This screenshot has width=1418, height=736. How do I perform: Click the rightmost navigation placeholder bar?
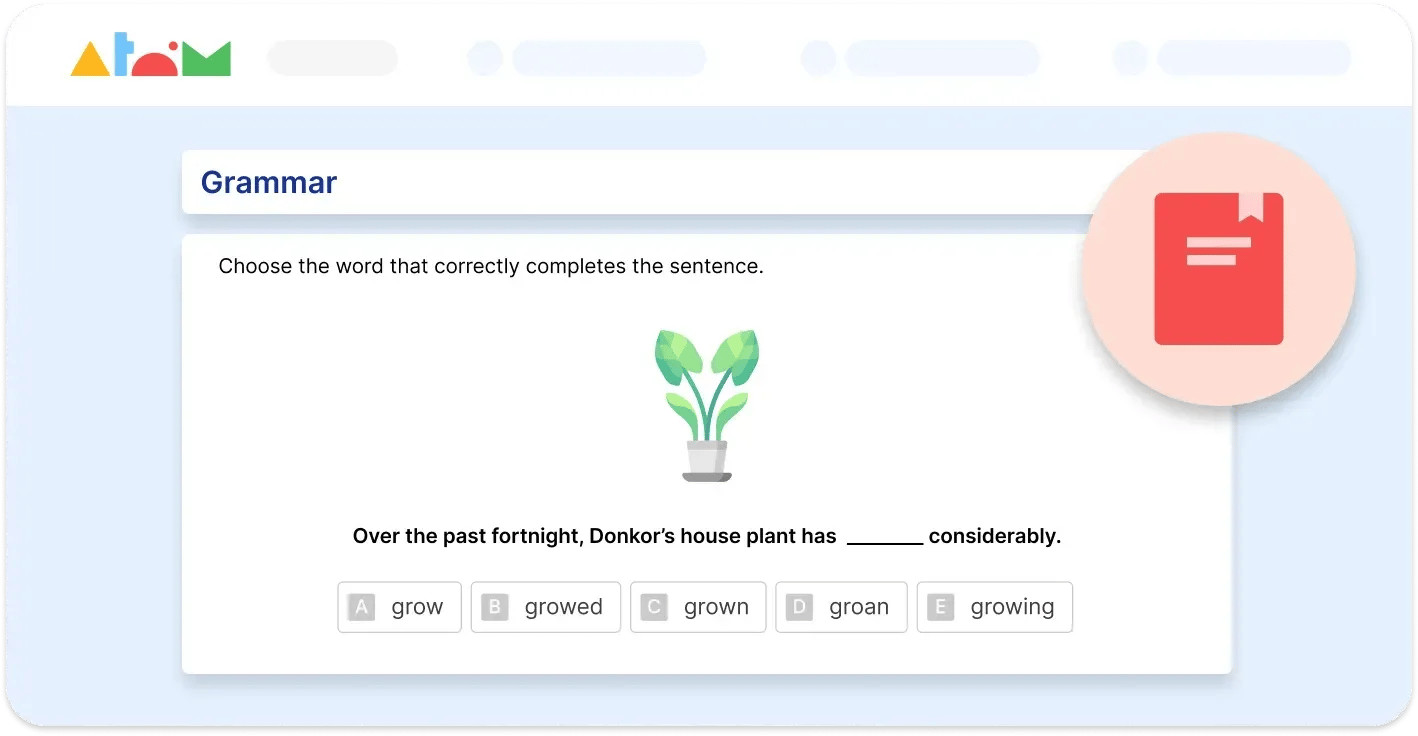coord(1253,58)
